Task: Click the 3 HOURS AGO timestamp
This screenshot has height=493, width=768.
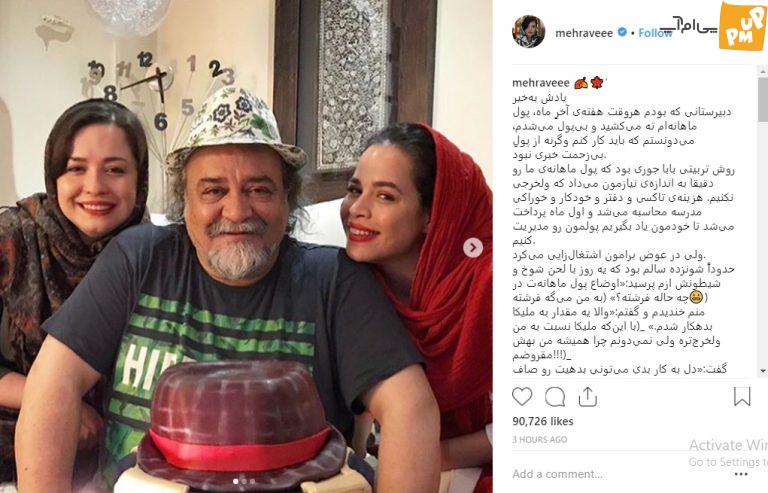Action: [x=539, y=440]
